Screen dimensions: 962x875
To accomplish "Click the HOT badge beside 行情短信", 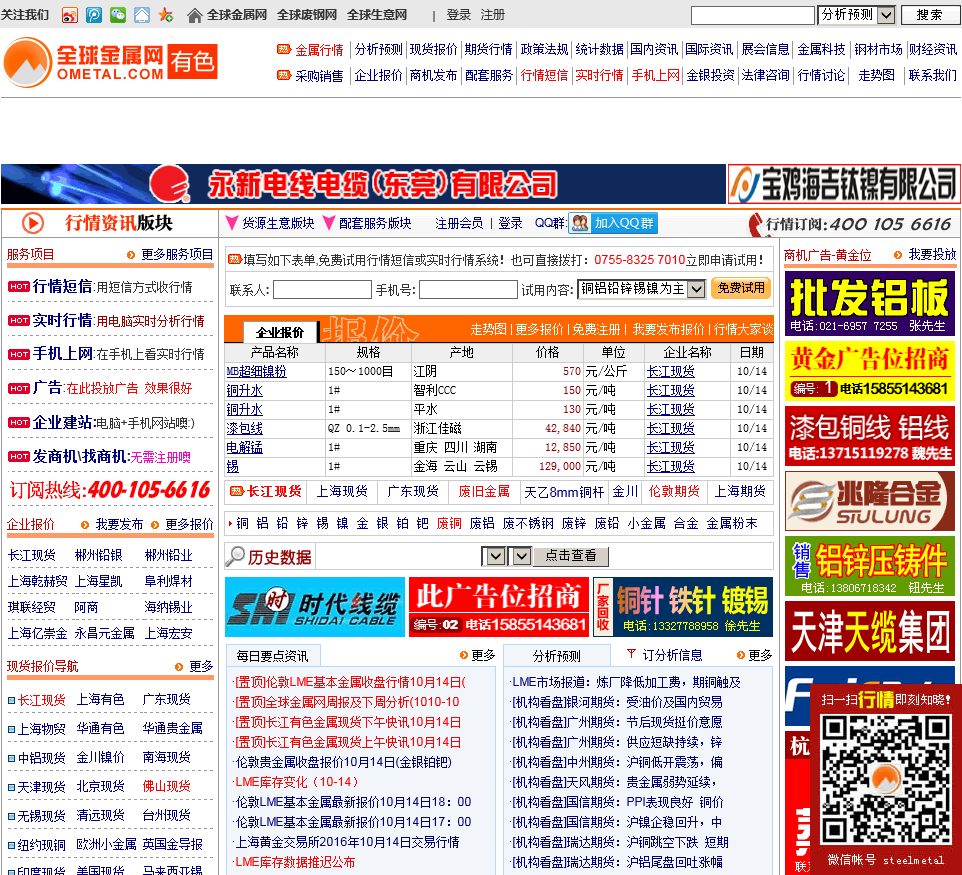I will pos(19,287).
